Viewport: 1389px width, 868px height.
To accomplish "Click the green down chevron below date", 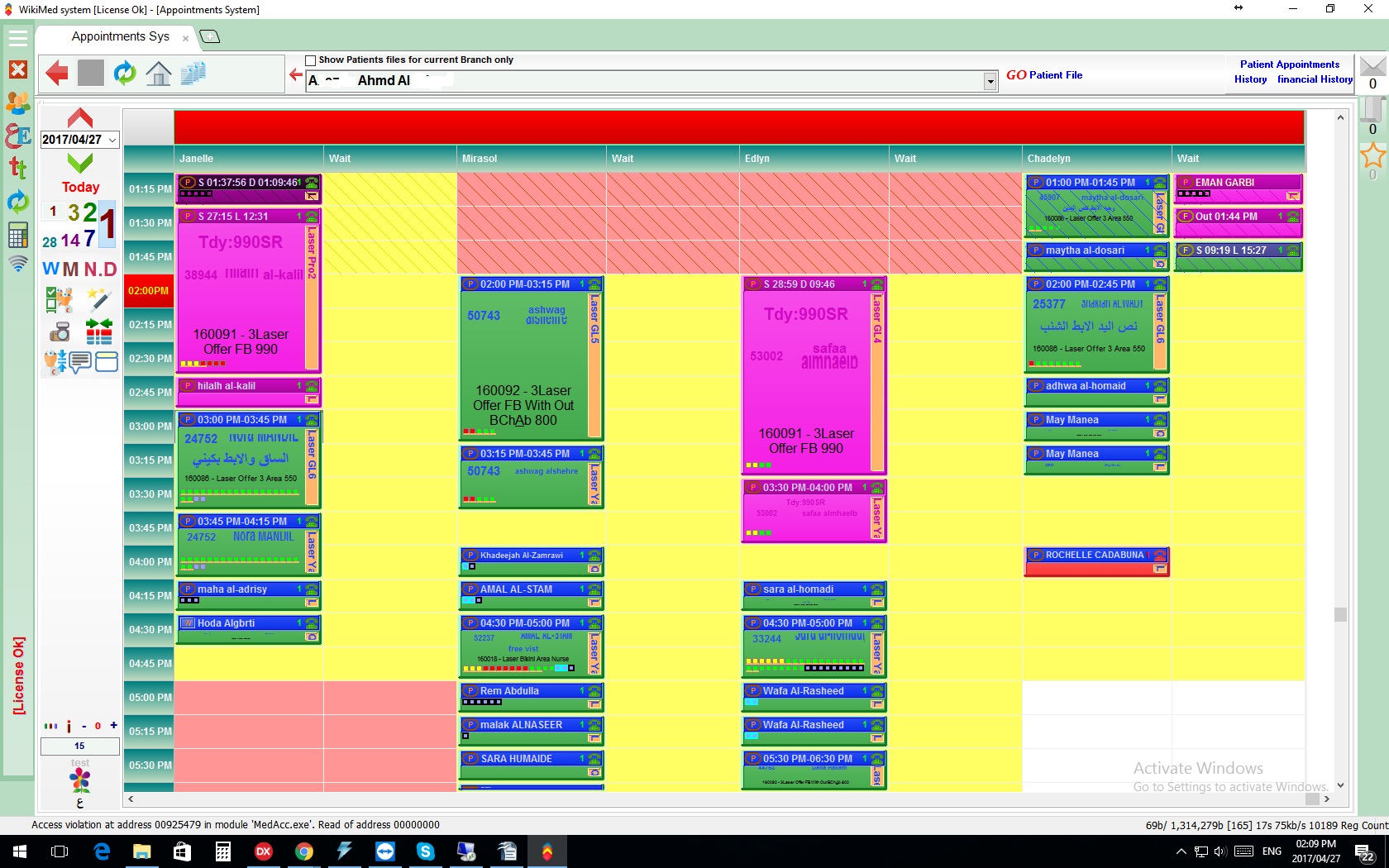I will (80, 163).
